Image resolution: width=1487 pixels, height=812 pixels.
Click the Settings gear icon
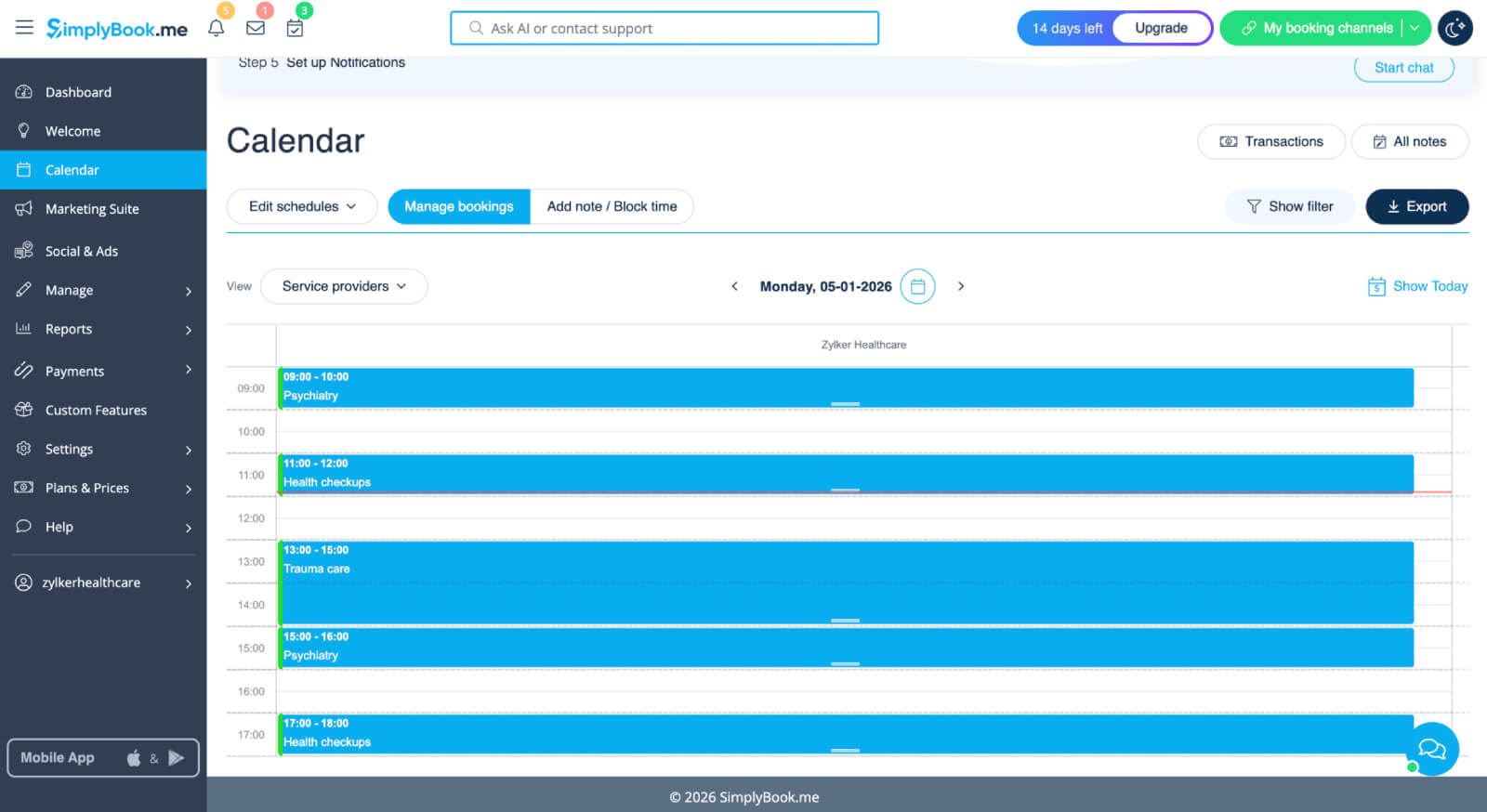(x=24, y=449)
